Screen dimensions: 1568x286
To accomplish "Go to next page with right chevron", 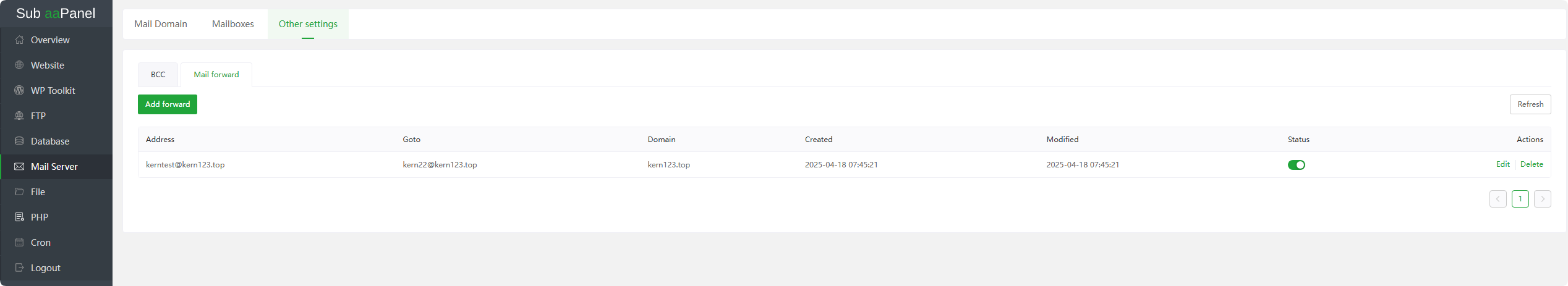I will [1542, 199].
